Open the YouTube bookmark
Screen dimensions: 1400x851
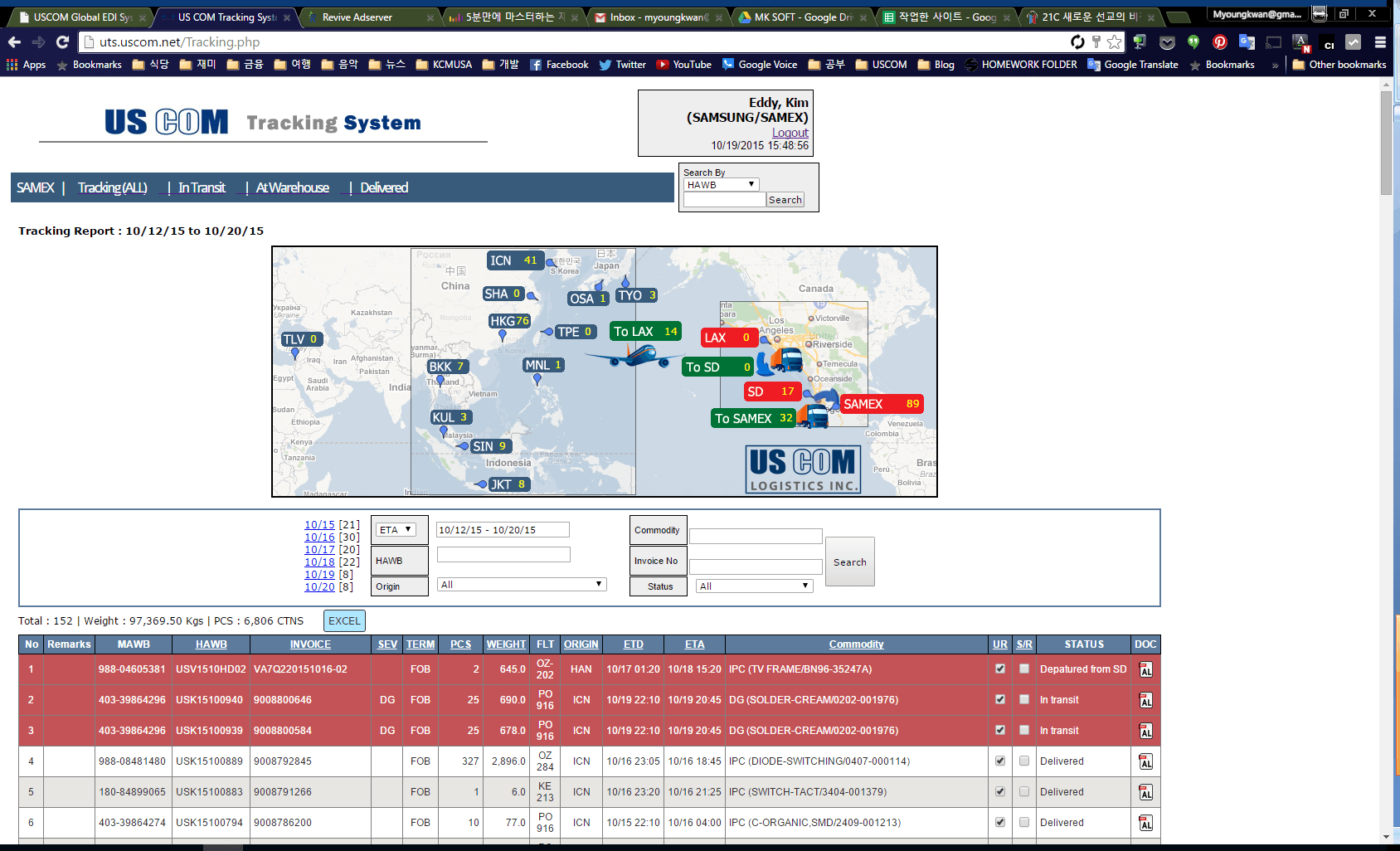(x=684, y=65)
